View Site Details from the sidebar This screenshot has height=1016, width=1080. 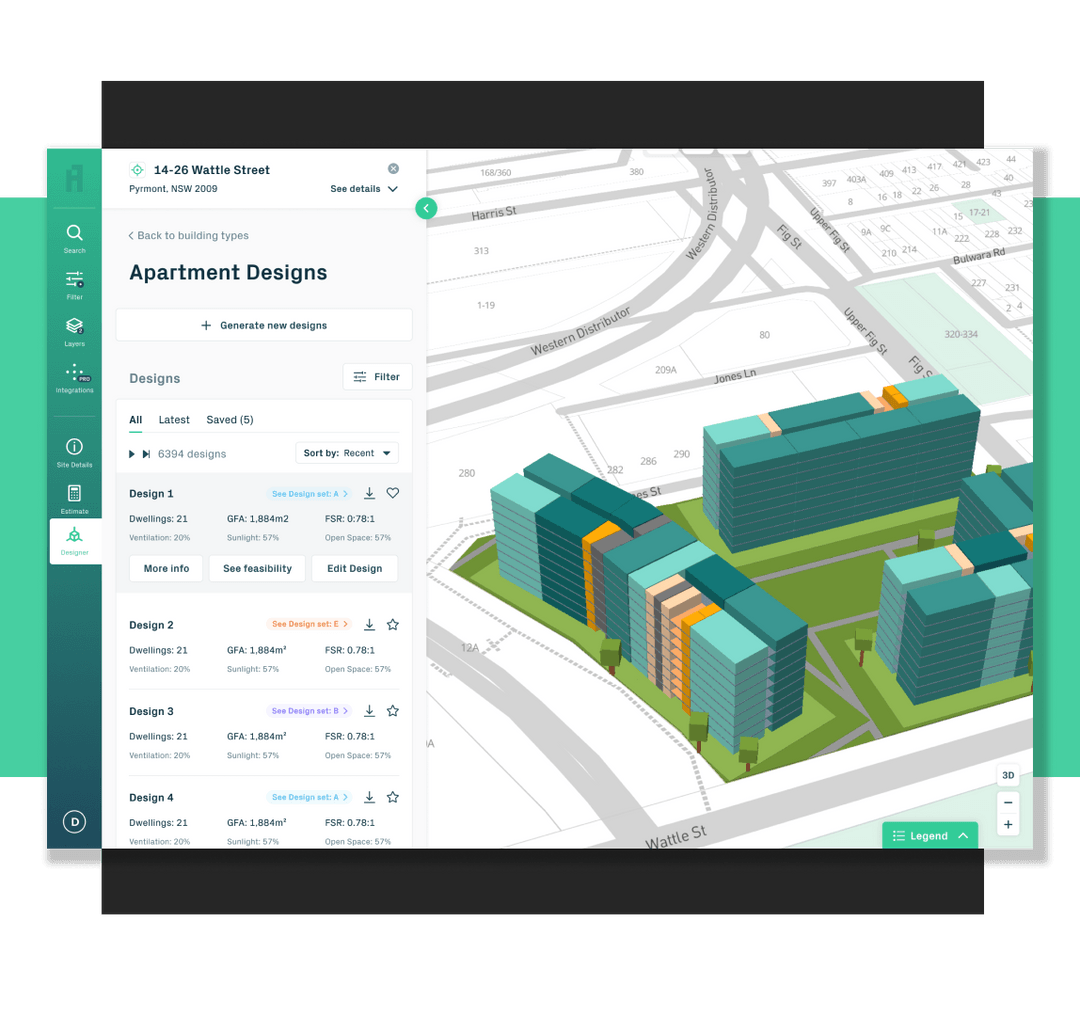click(x=74, y=447)
